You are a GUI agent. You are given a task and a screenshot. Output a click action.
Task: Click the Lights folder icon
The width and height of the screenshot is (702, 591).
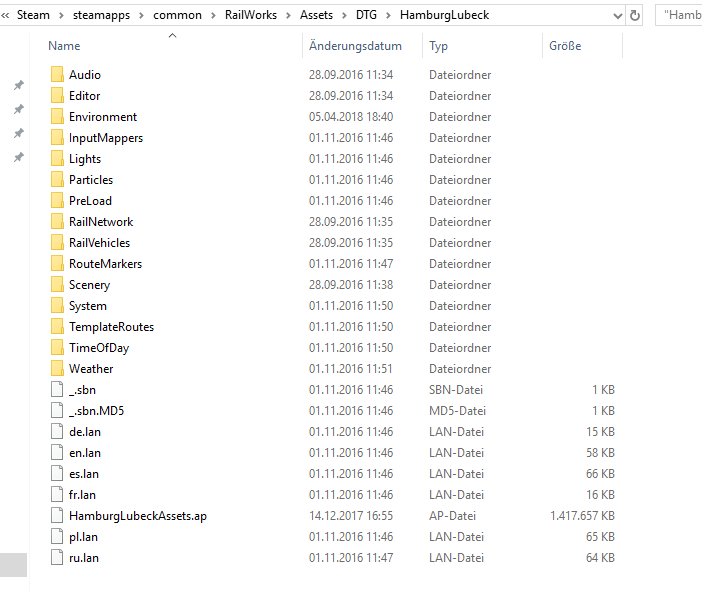[57, 158]
